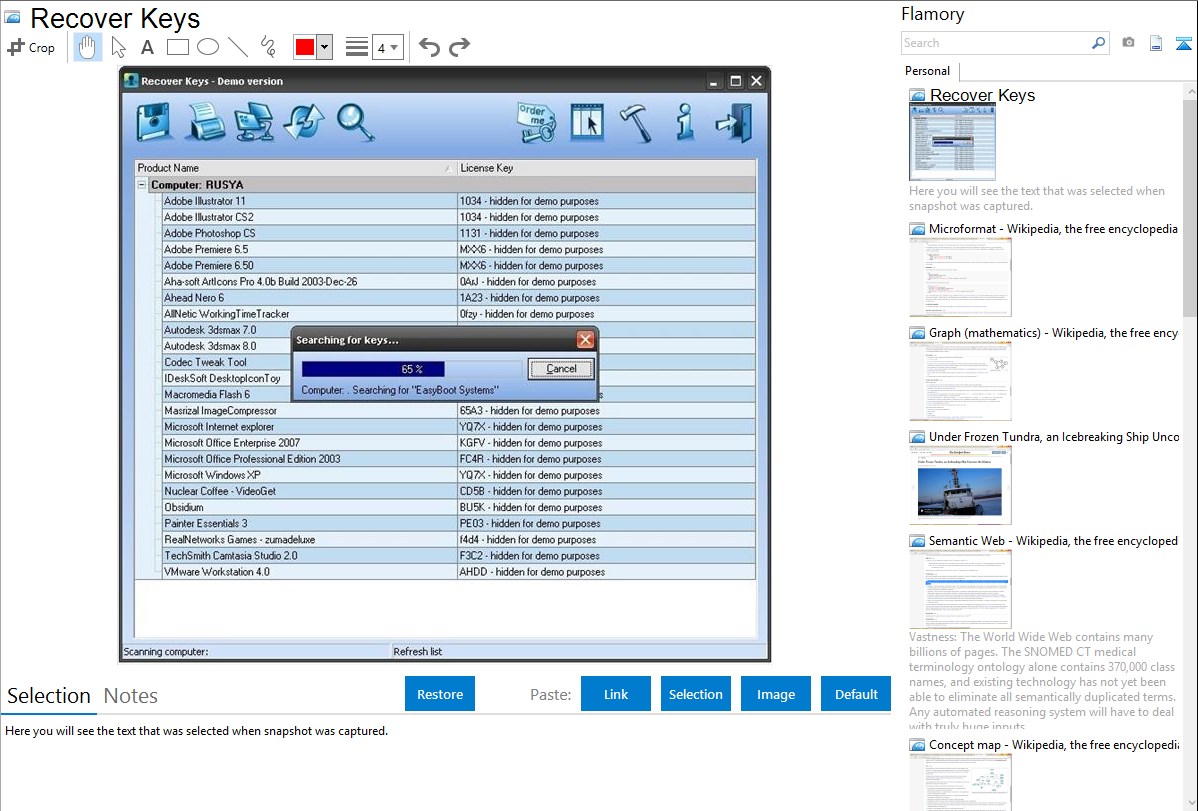Click the refresh arrows icon in Recover Keys
Viewport: 1198px width, 811px height.
pos(304,122)
